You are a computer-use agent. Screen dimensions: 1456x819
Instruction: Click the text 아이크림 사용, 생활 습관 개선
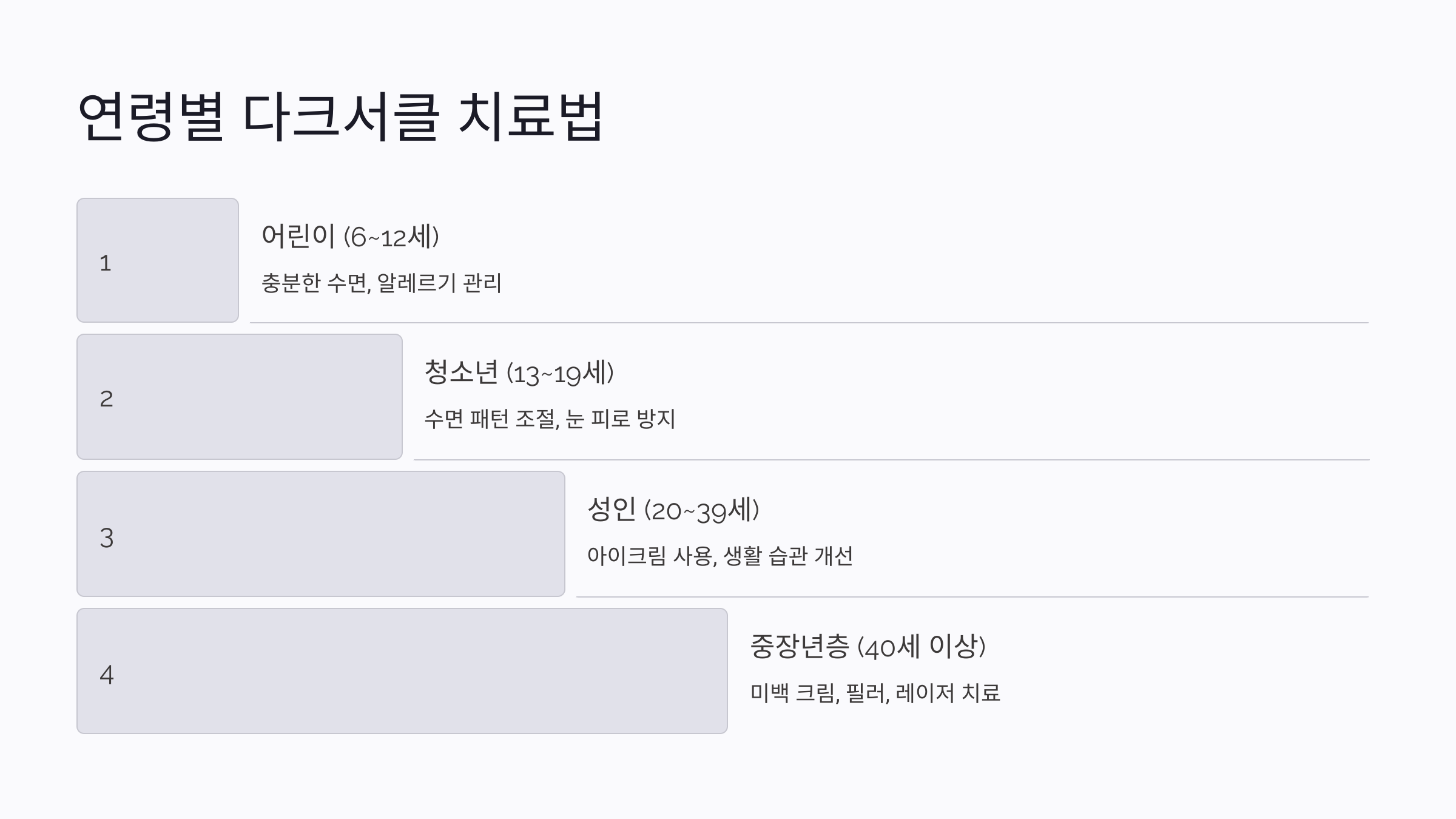click(720, 556)
